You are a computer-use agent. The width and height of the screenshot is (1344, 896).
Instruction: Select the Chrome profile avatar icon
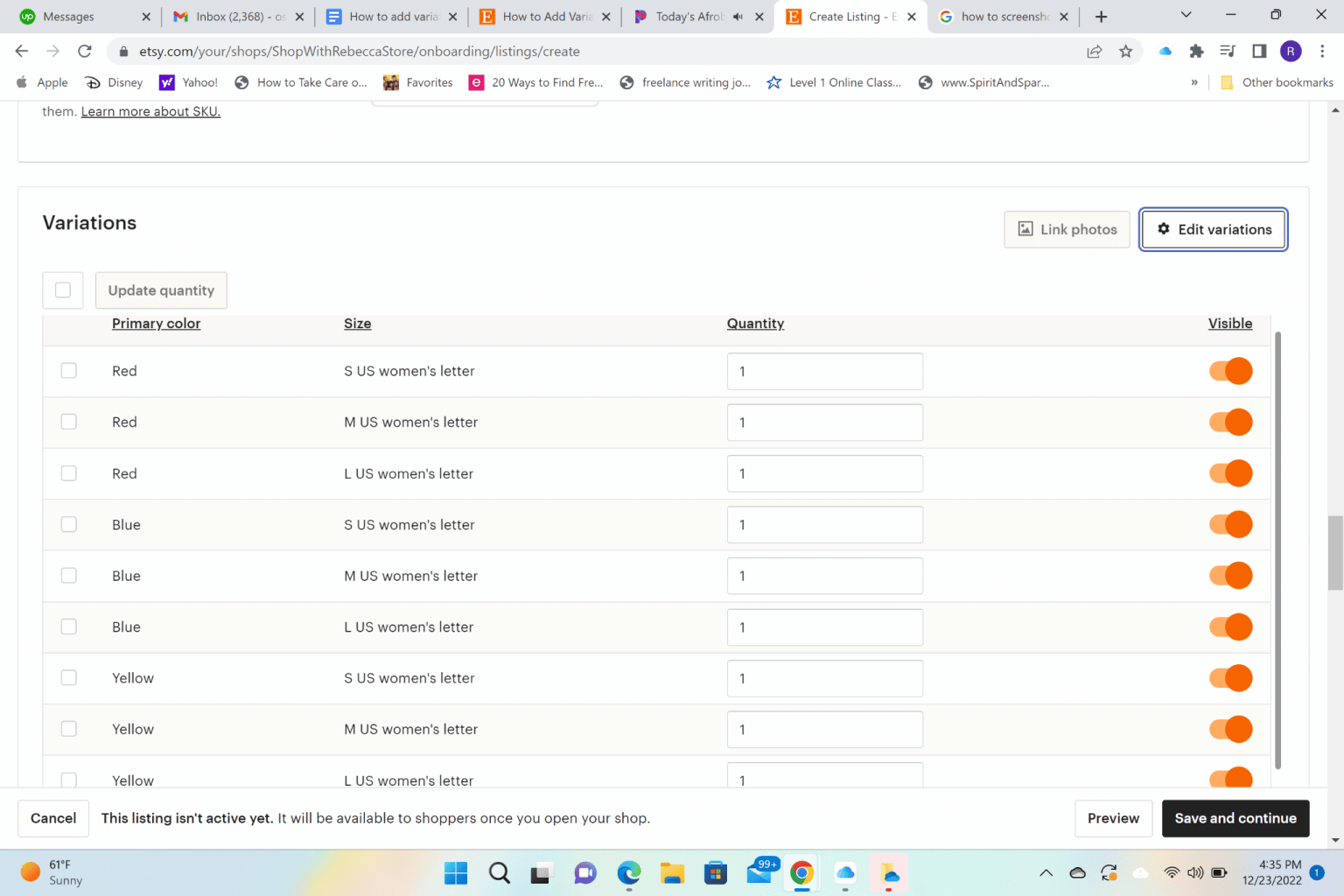click(x=1291, y=51)
